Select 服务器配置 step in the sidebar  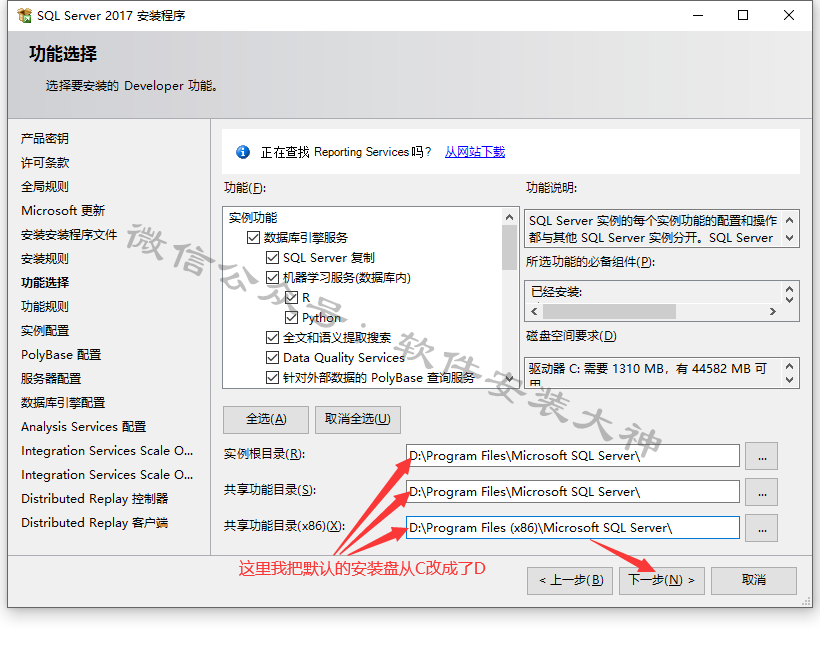point(51,379)
